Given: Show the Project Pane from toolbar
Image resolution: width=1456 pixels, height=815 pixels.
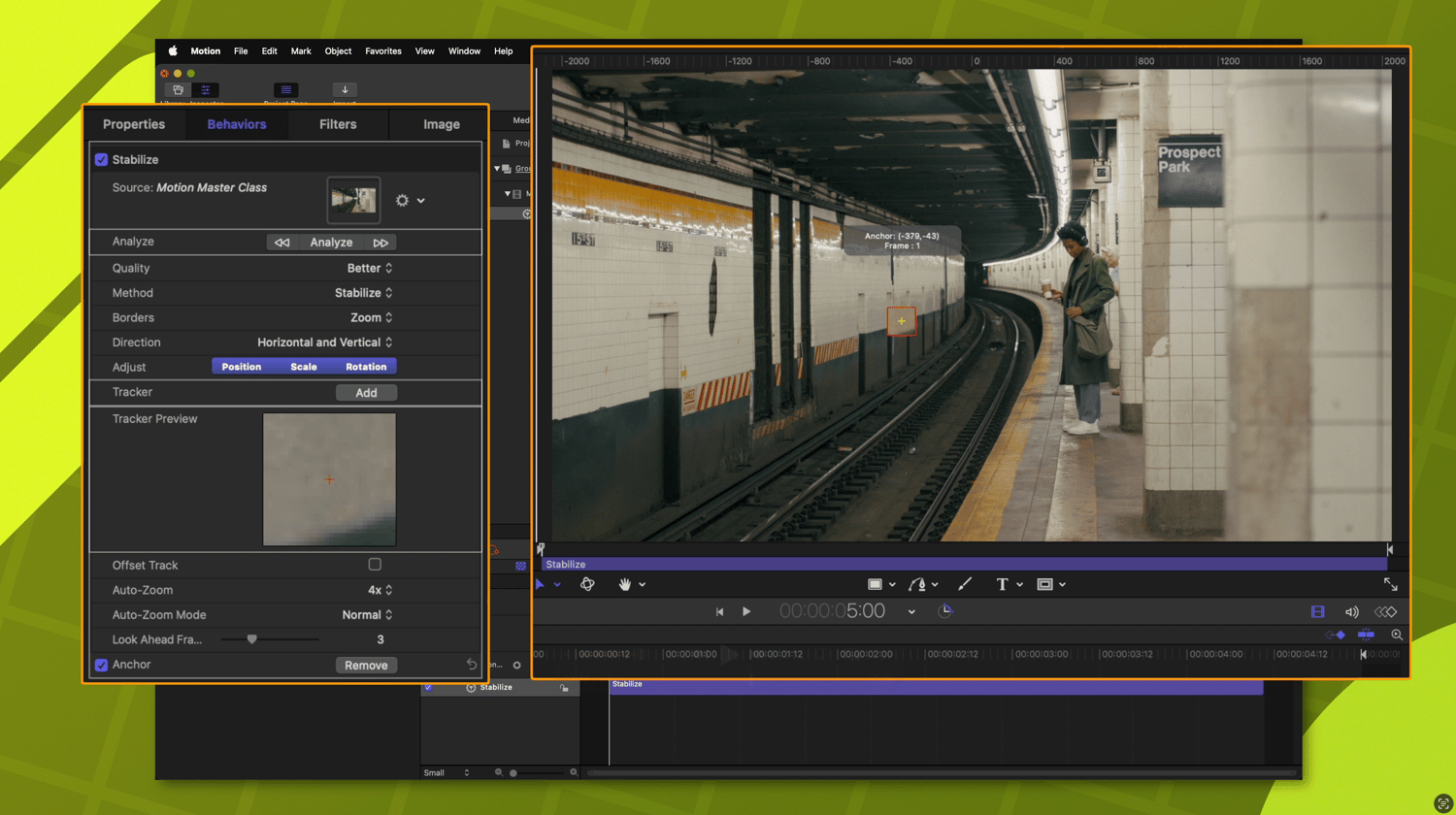Looking at the screenshot, I should 285,90.
